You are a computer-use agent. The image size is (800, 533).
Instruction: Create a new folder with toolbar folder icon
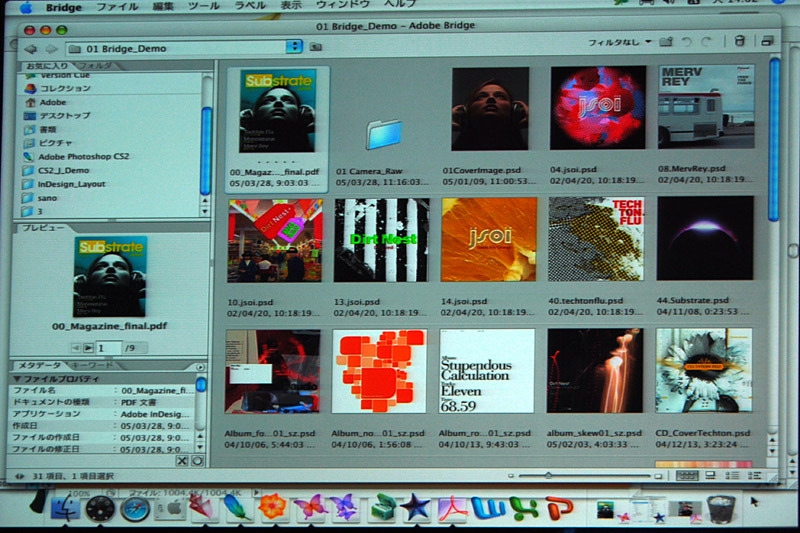tap(666, 42)
